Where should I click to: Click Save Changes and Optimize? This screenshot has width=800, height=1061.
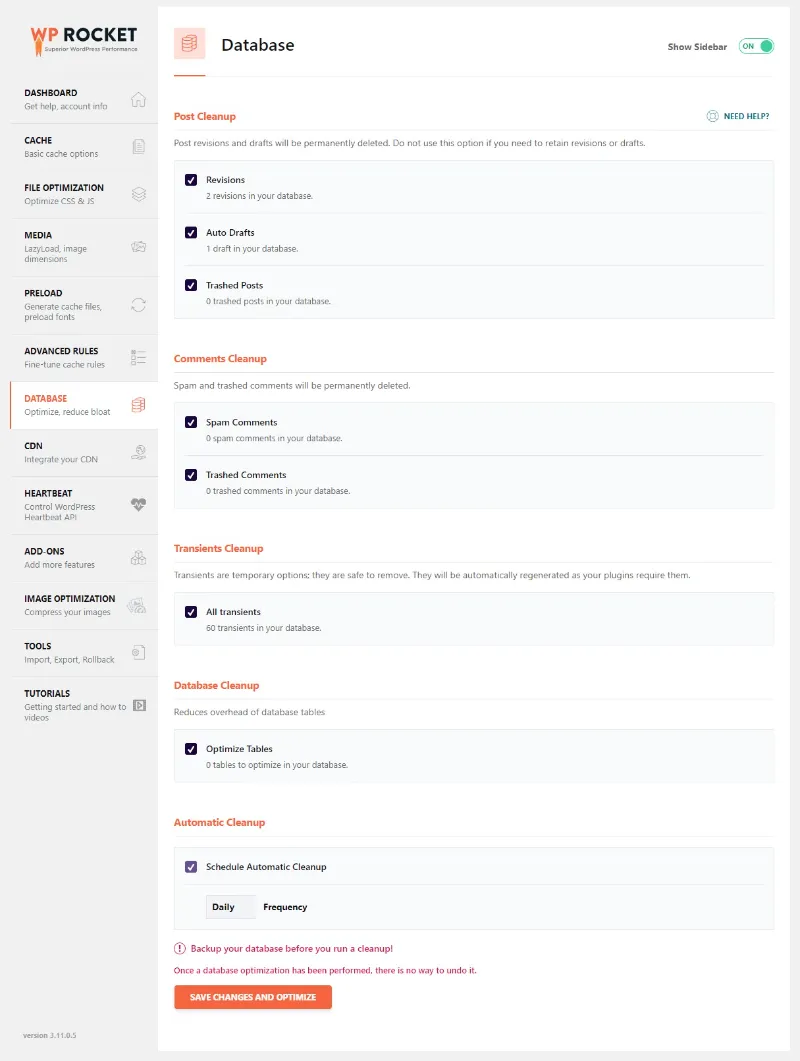pyautogui.click(x=252, y=997)
